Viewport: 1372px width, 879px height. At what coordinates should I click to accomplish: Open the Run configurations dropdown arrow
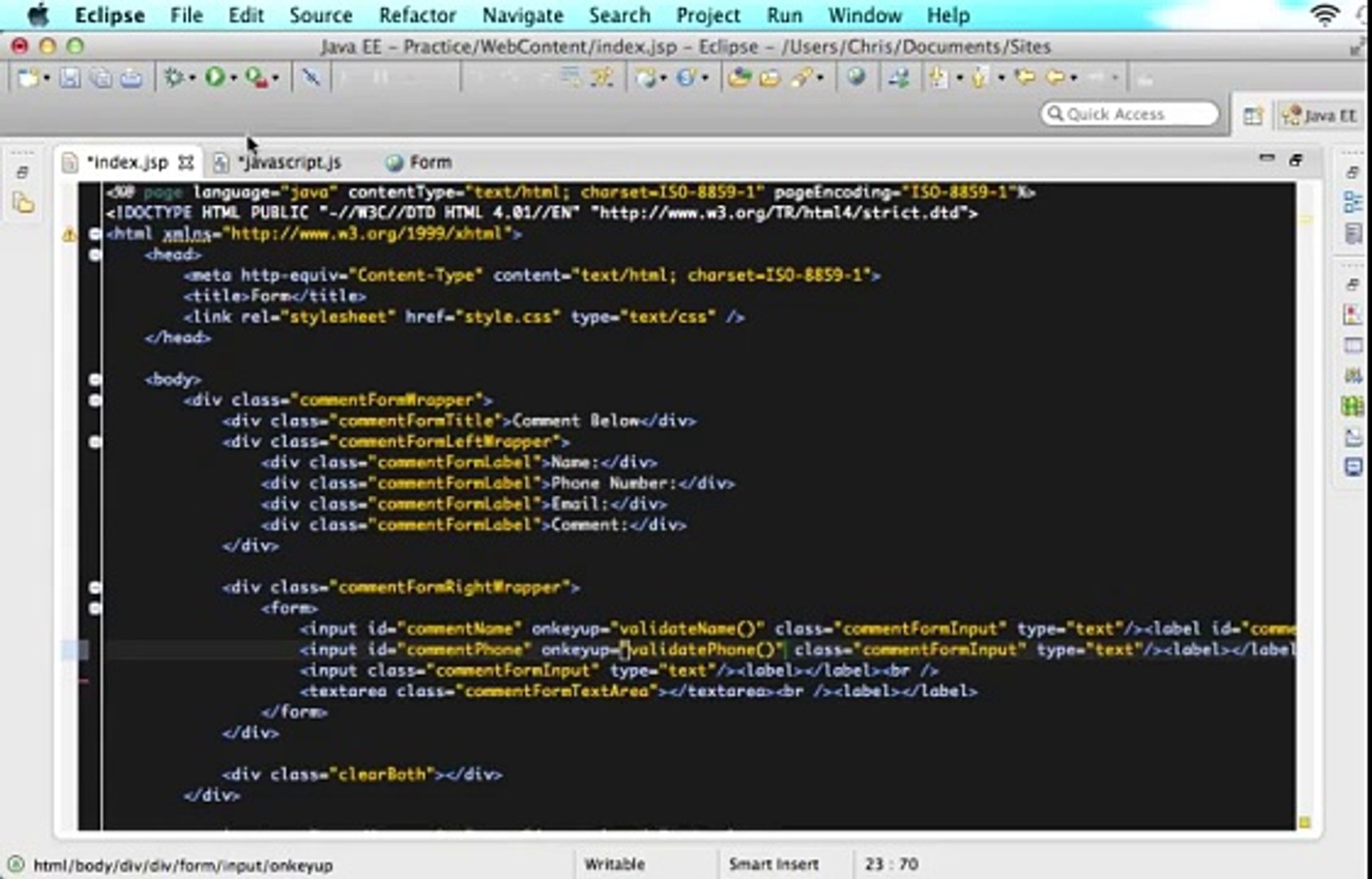(234, 78)
